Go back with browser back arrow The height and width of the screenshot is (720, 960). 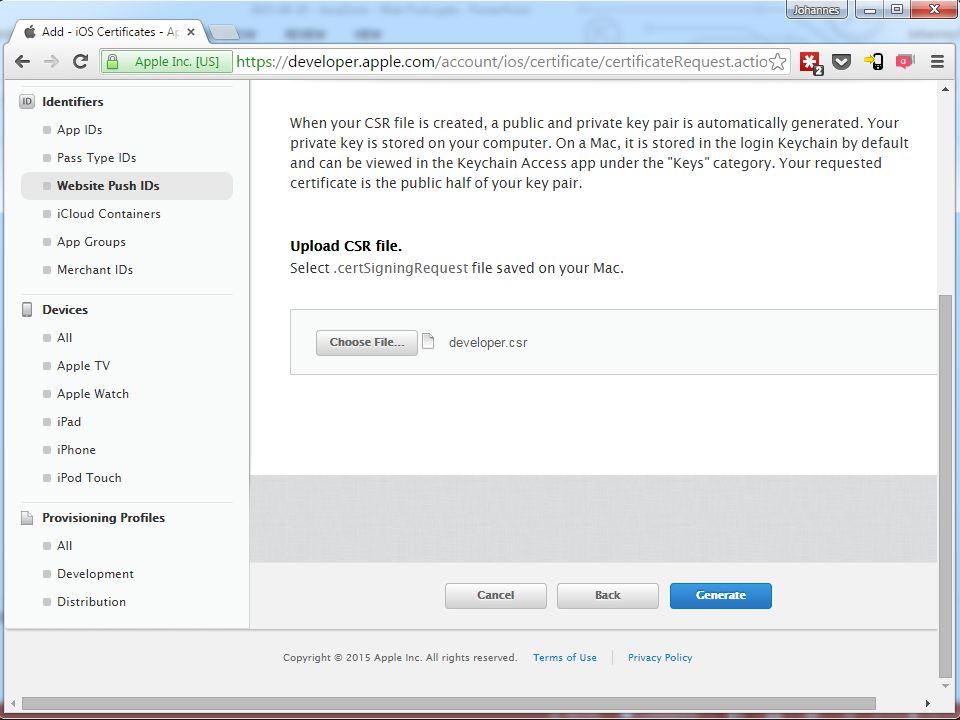[23, 61]
